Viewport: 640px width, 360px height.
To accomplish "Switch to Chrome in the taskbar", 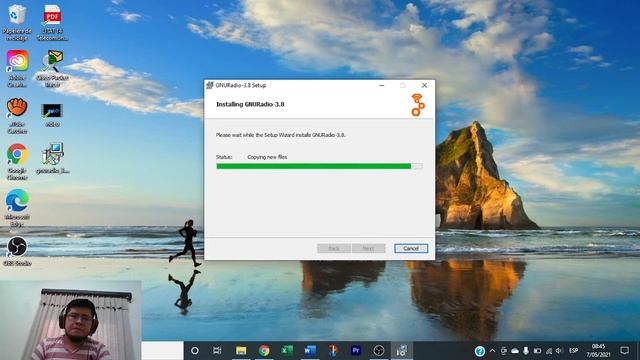I will [x=264, y=351].
